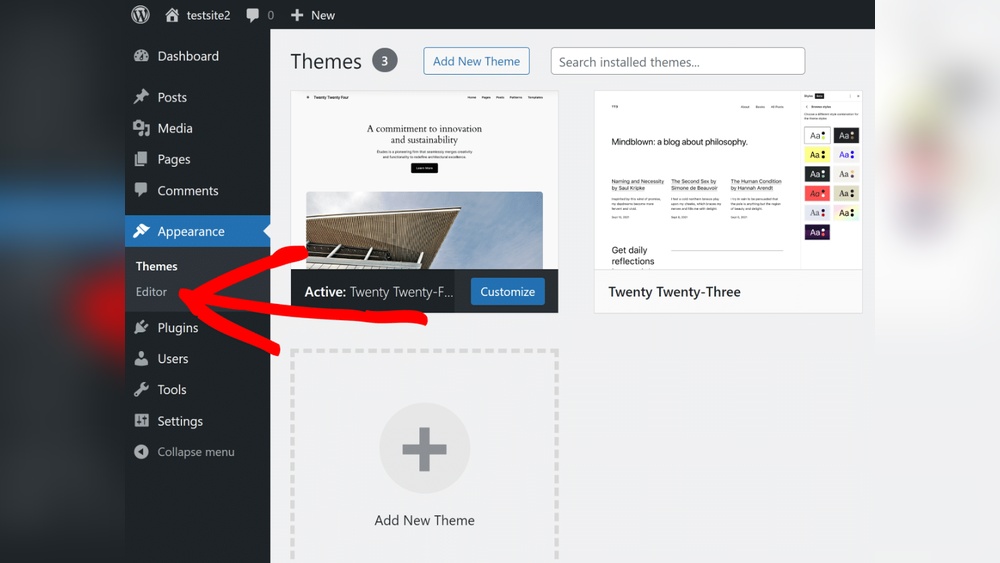Click Collapse menu text
This screenshot has height=563, width=1000.
click(x=196, y=451)
